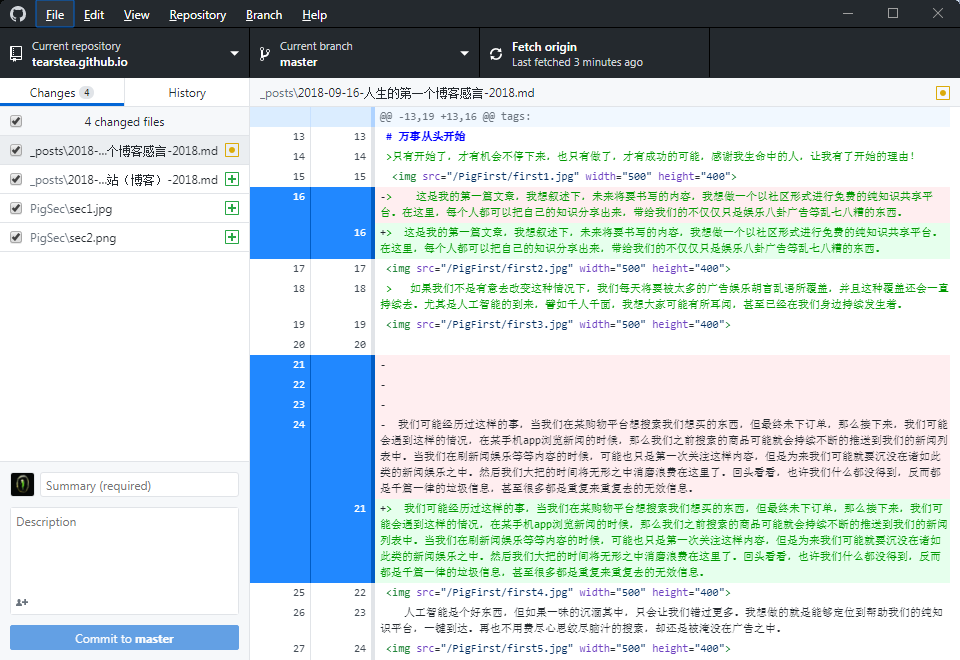
Task: Click the added plus icon for PigSec\sec2.png
Action: click(x=231, y=237)
